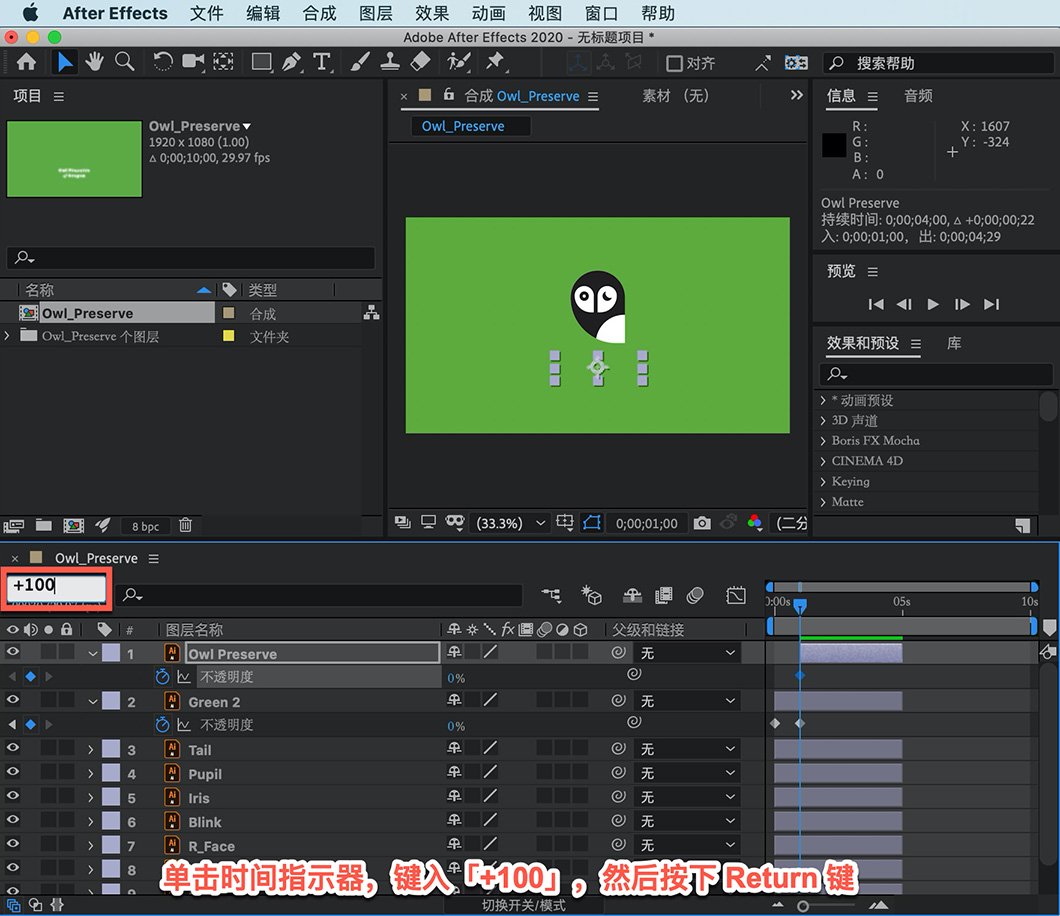The image size is (1060, 916).
Task: Open the magnification ratio (33.3%) dropdown
Action: (511, 523)
